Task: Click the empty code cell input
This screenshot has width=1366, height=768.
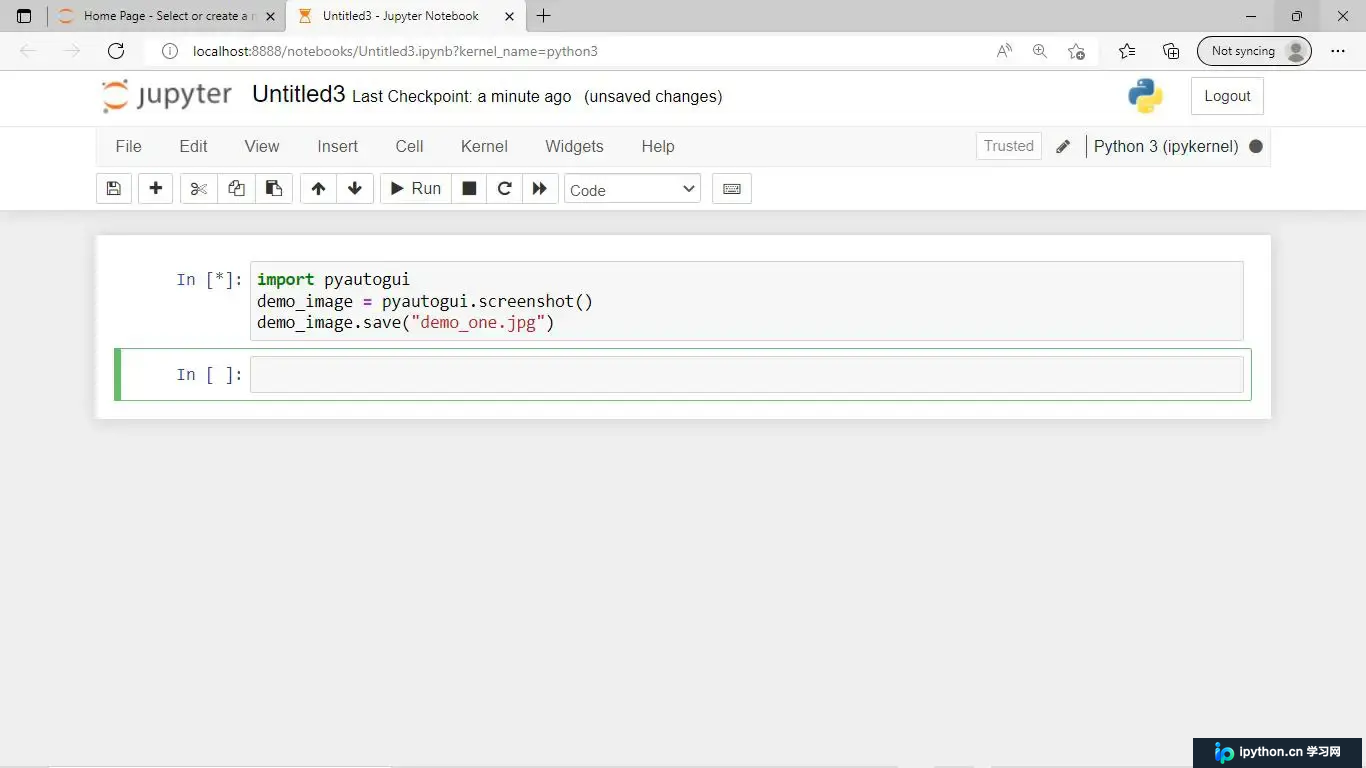Action: [746, 374]
